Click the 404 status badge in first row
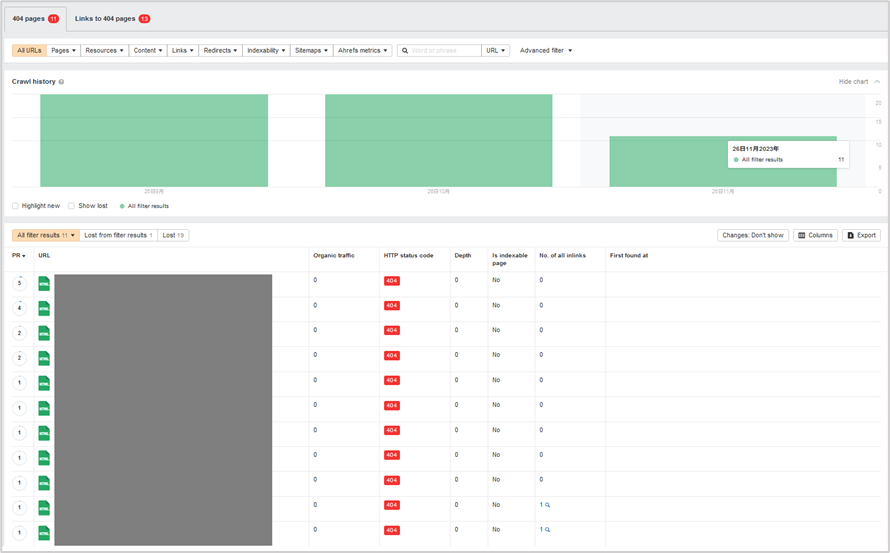Screen dimensions: 890x553 (392, 281)
